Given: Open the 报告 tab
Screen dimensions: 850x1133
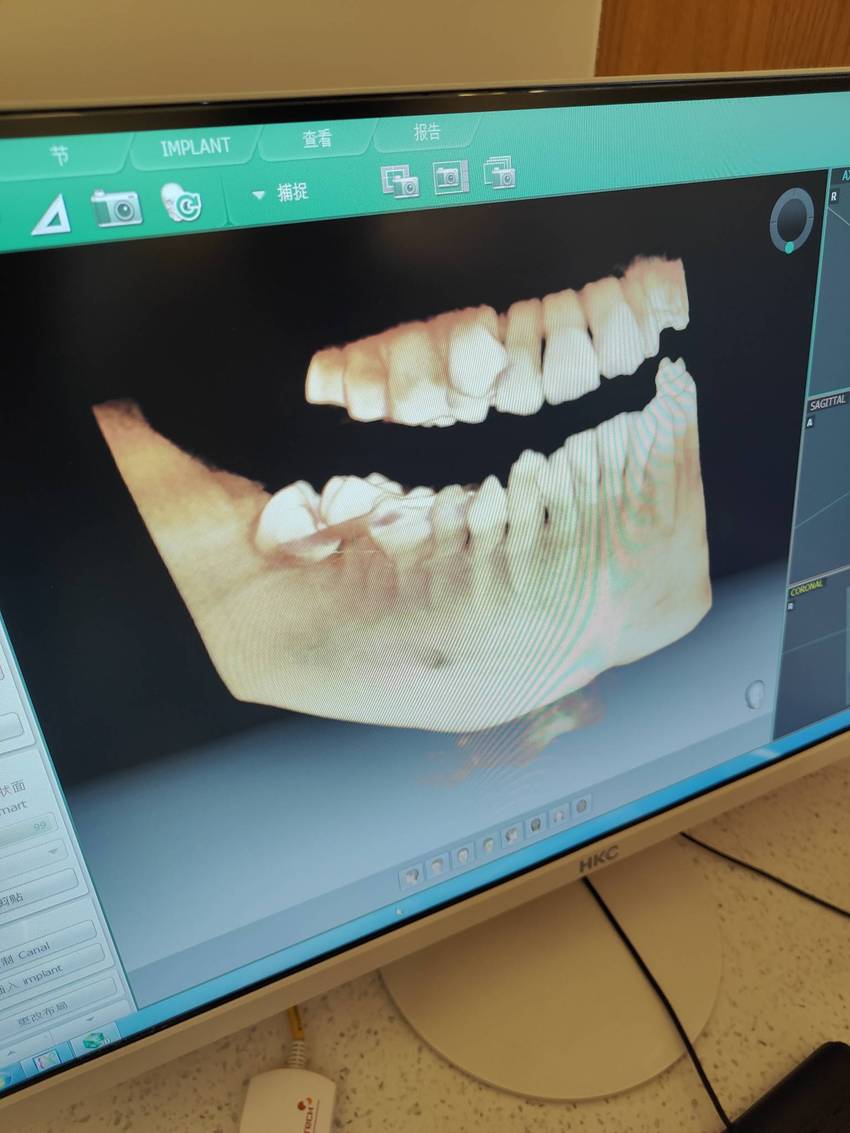Looking at the screenshot, I should coord(426,132).
